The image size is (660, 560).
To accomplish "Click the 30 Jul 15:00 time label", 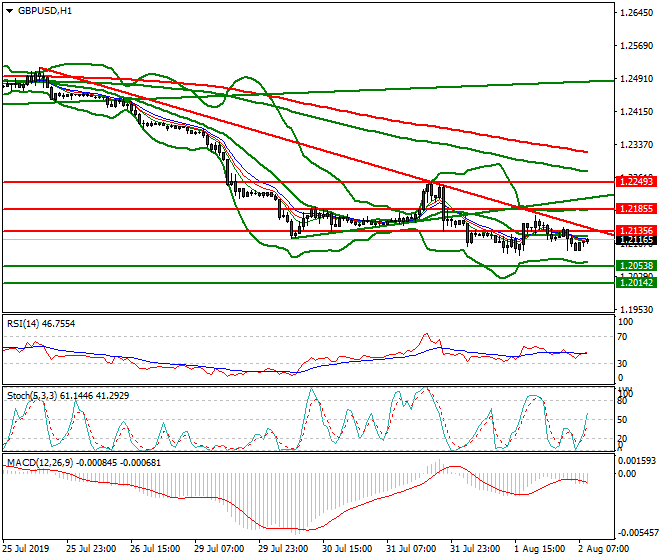I will [347, 549].
